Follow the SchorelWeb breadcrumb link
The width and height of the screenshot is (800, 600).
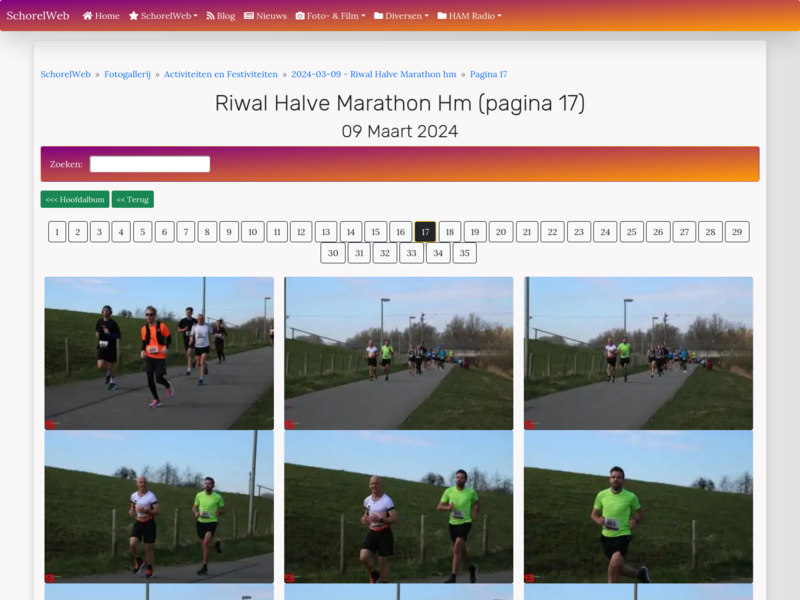65,74
